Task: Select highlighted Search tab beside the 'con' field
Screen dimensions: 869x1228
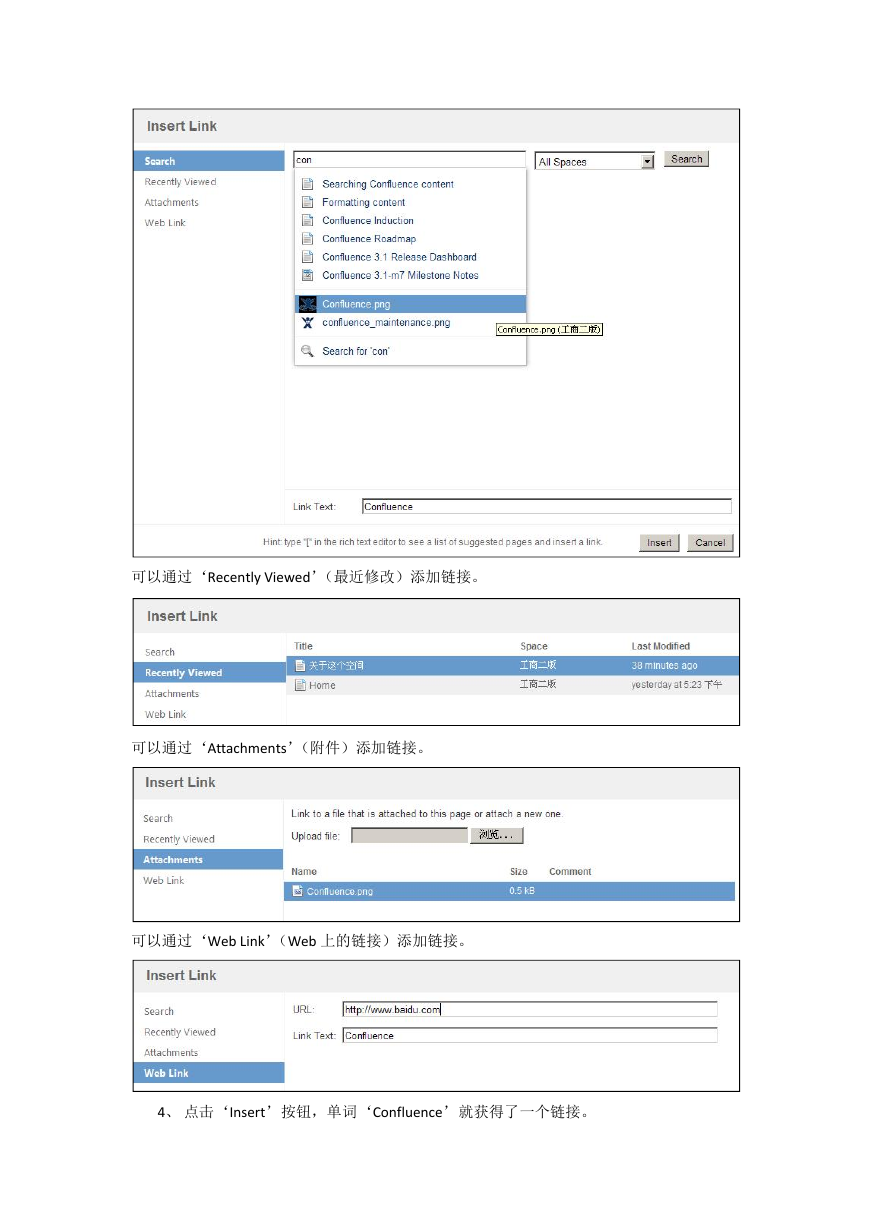Action: (x=209, y=161)
